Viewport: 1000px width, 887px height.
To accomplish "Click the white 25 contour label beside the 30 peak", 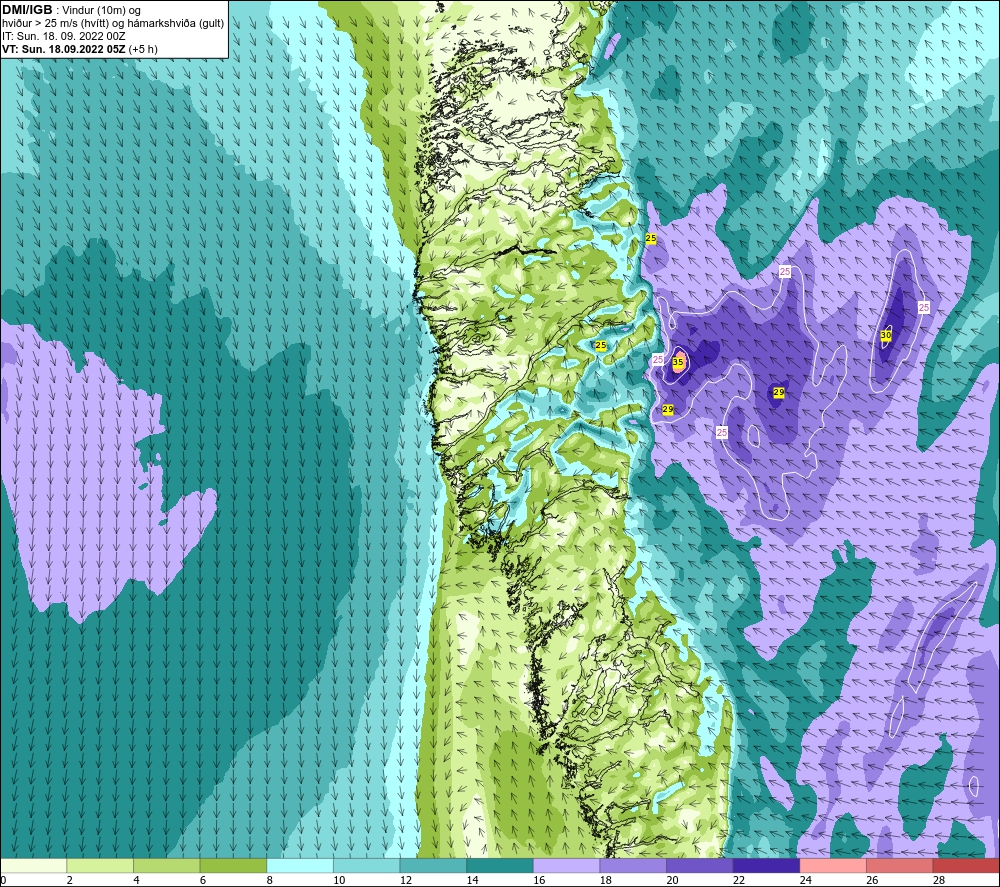I will coord(923,307).
